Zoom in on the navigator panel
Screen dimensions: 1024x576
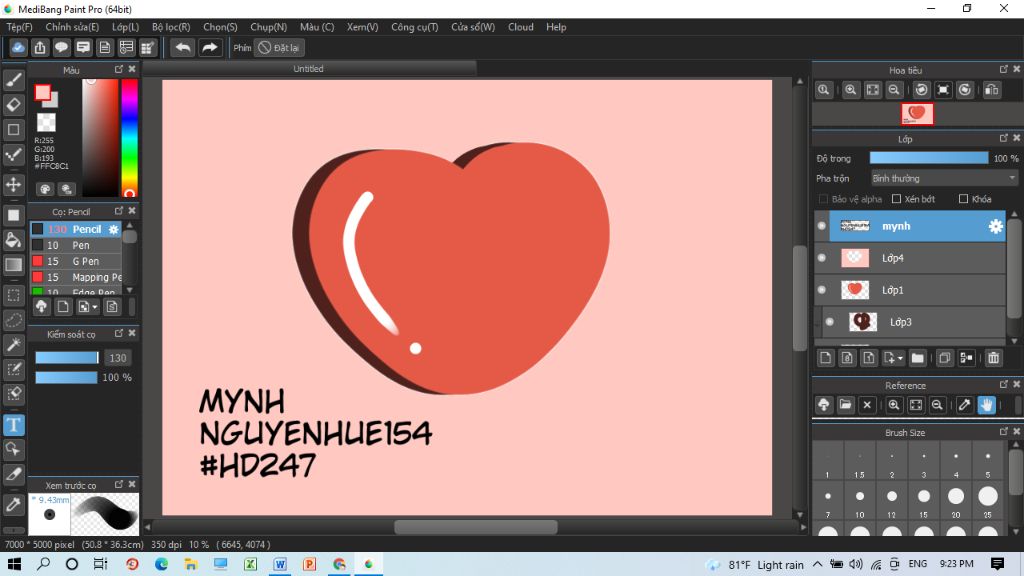(x=850, y=89)
